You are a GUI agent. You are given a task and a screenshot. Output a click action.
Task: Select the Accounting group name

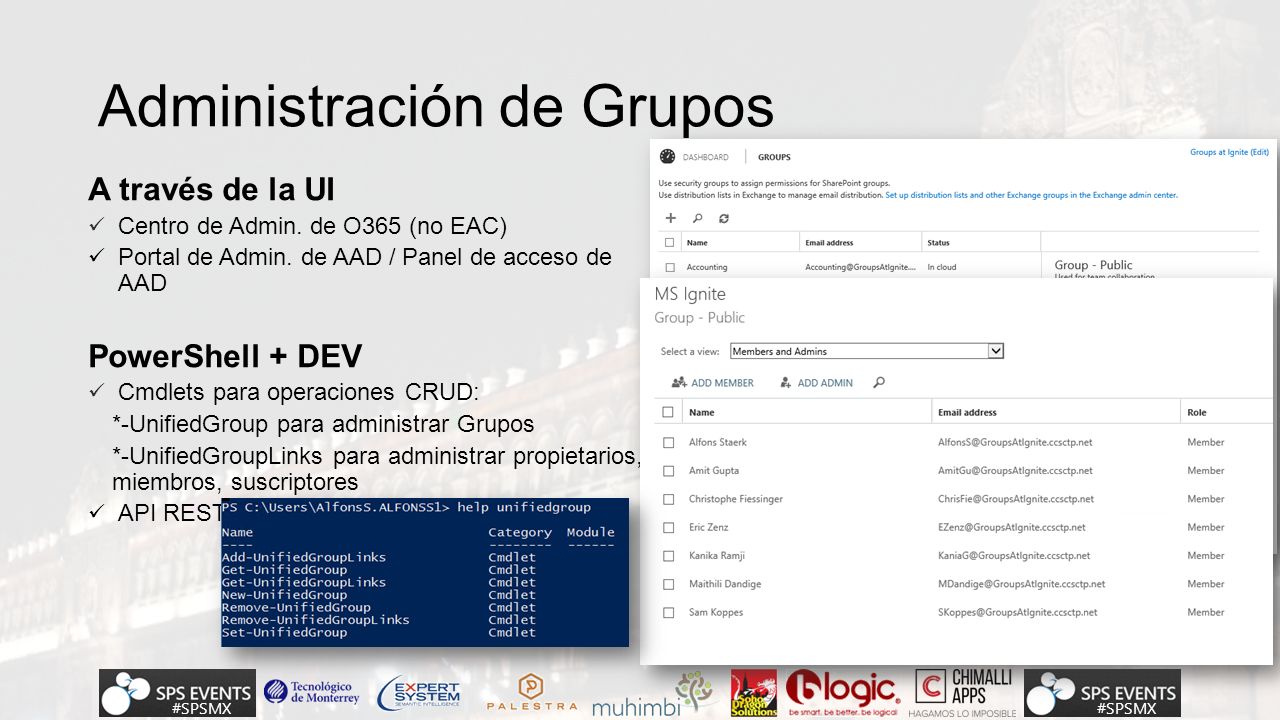(x=707, y=267)
